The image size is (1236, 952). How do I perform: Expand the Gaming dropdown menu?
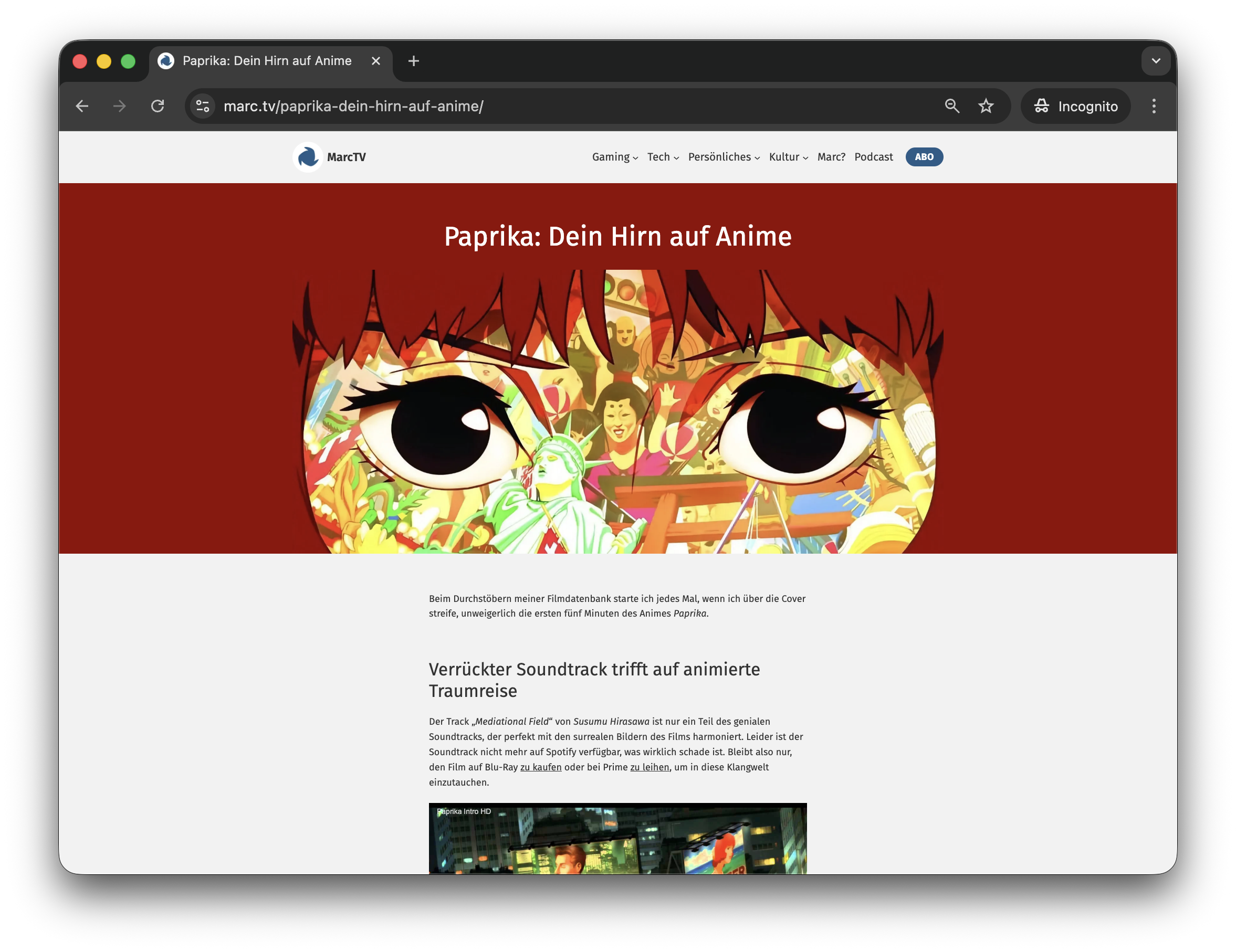coord(615,157)
